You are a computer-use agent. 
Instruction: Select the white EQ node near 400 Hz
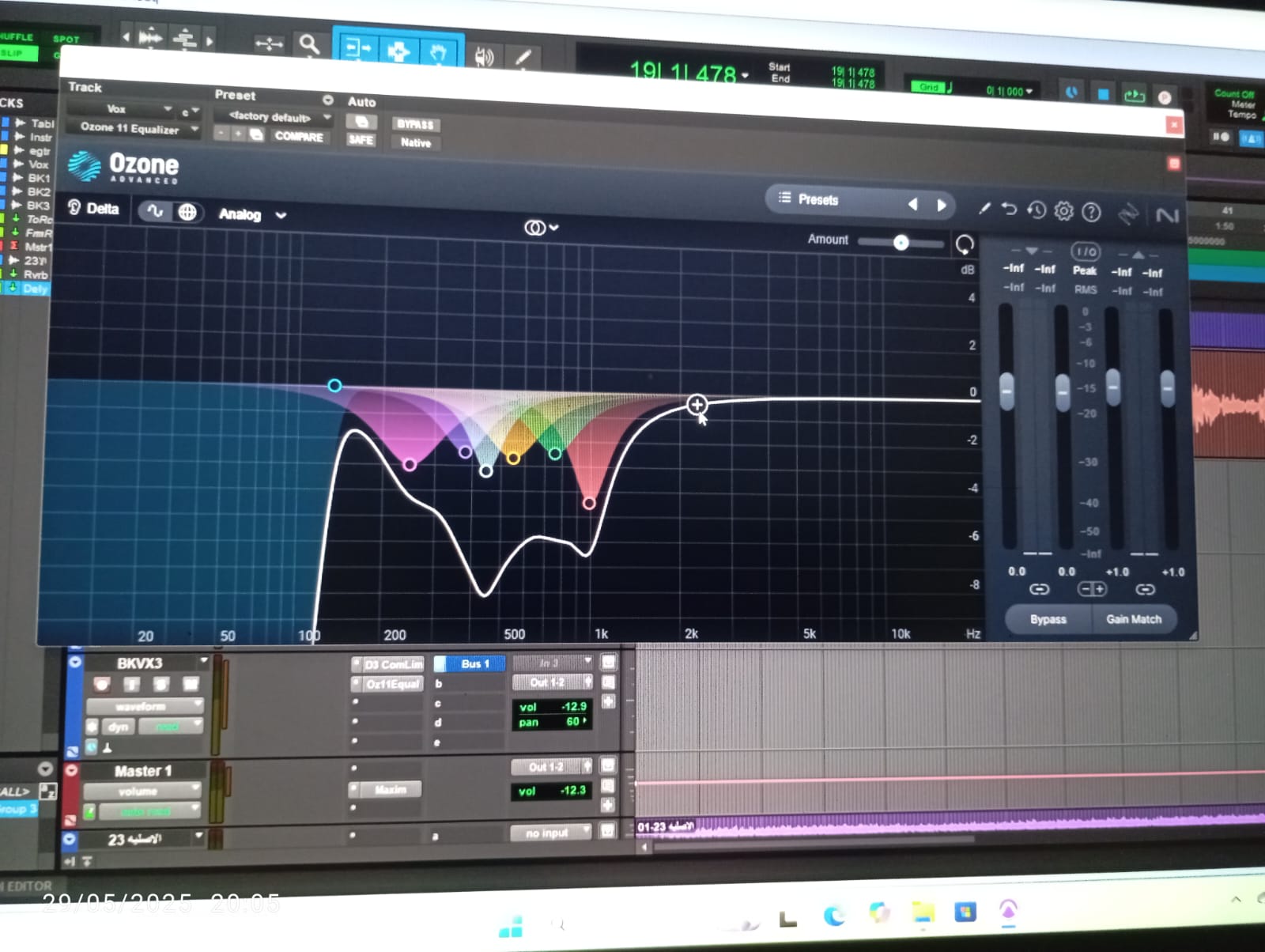coord(486,471)
